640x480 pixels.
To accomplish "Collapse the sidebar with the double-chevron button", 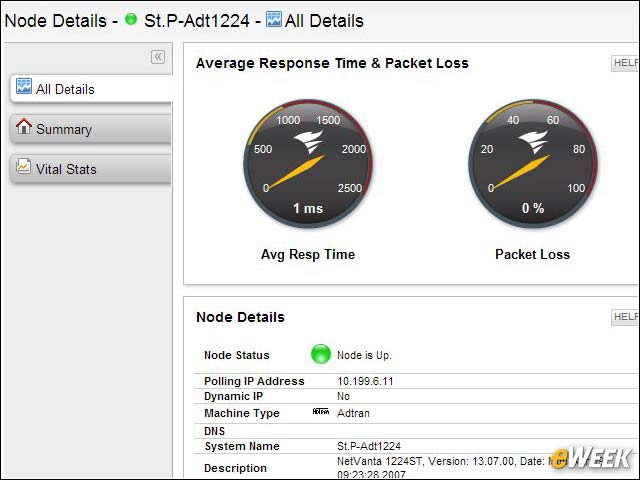I will tap(158, 57).
